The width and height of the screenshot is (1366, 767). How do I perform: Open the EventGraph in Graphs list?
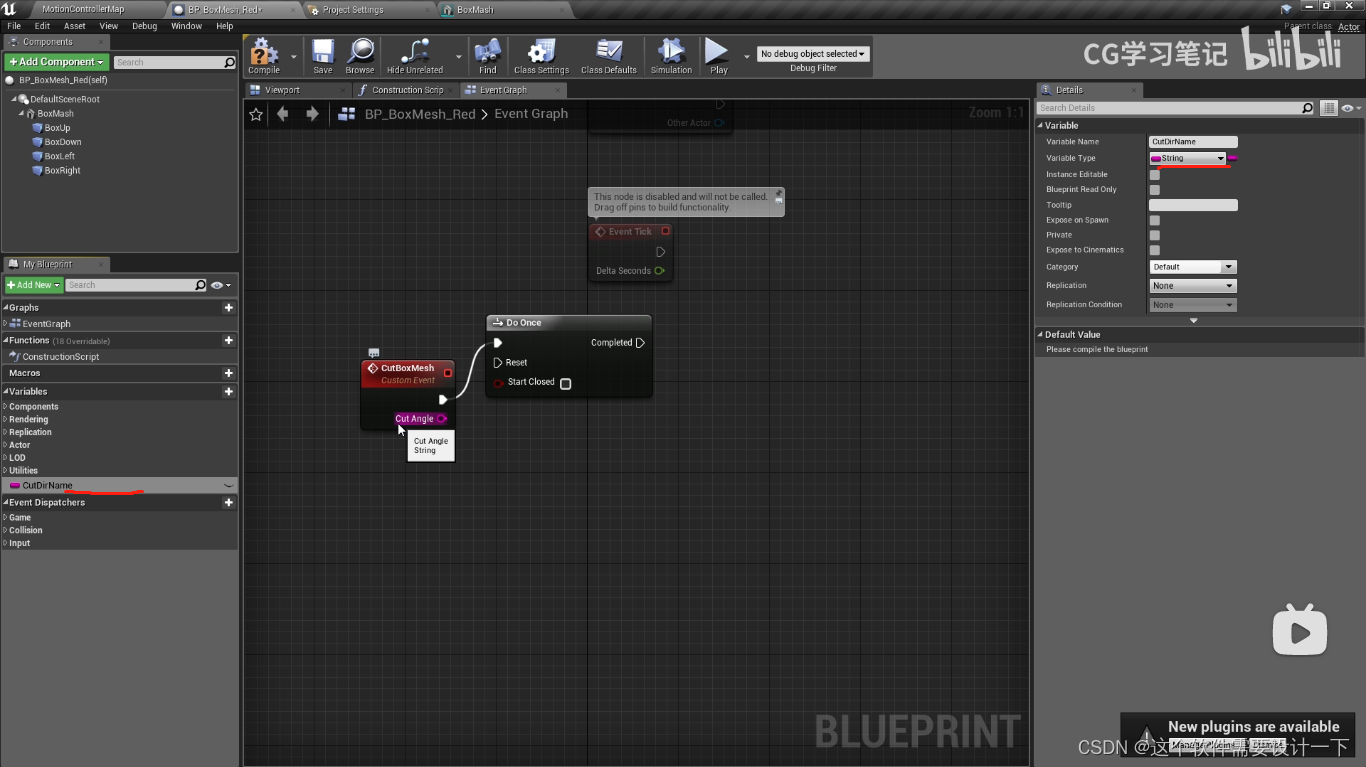pos(46,324)
